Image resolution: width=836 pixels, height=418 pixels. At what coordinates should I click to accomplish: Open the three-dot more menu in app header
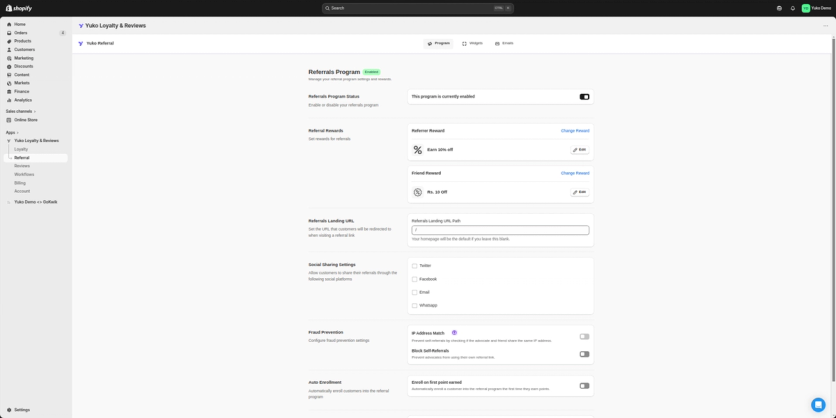coord(826,26)
